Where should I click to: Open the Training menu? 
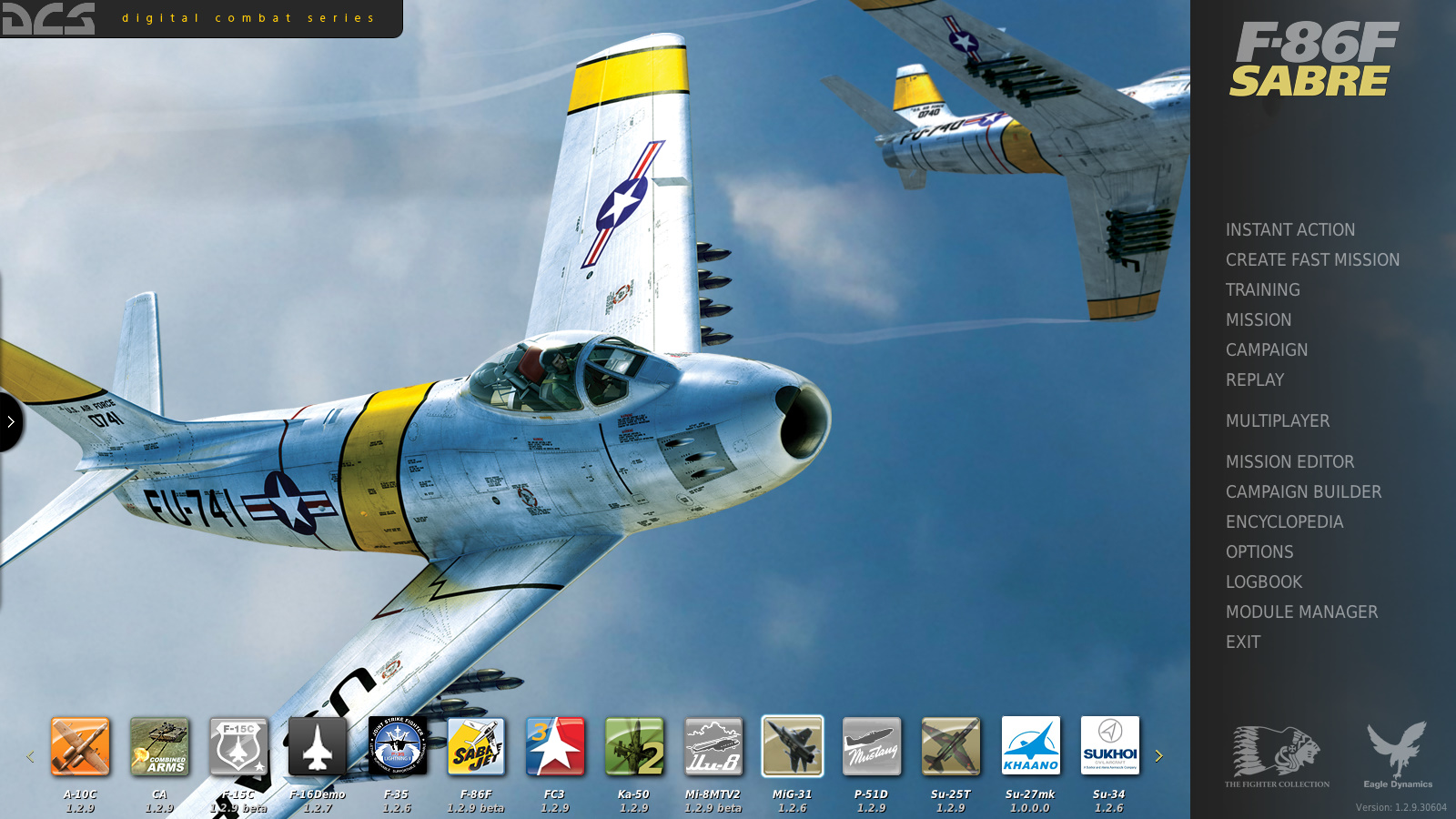(x=1262, y=290)
